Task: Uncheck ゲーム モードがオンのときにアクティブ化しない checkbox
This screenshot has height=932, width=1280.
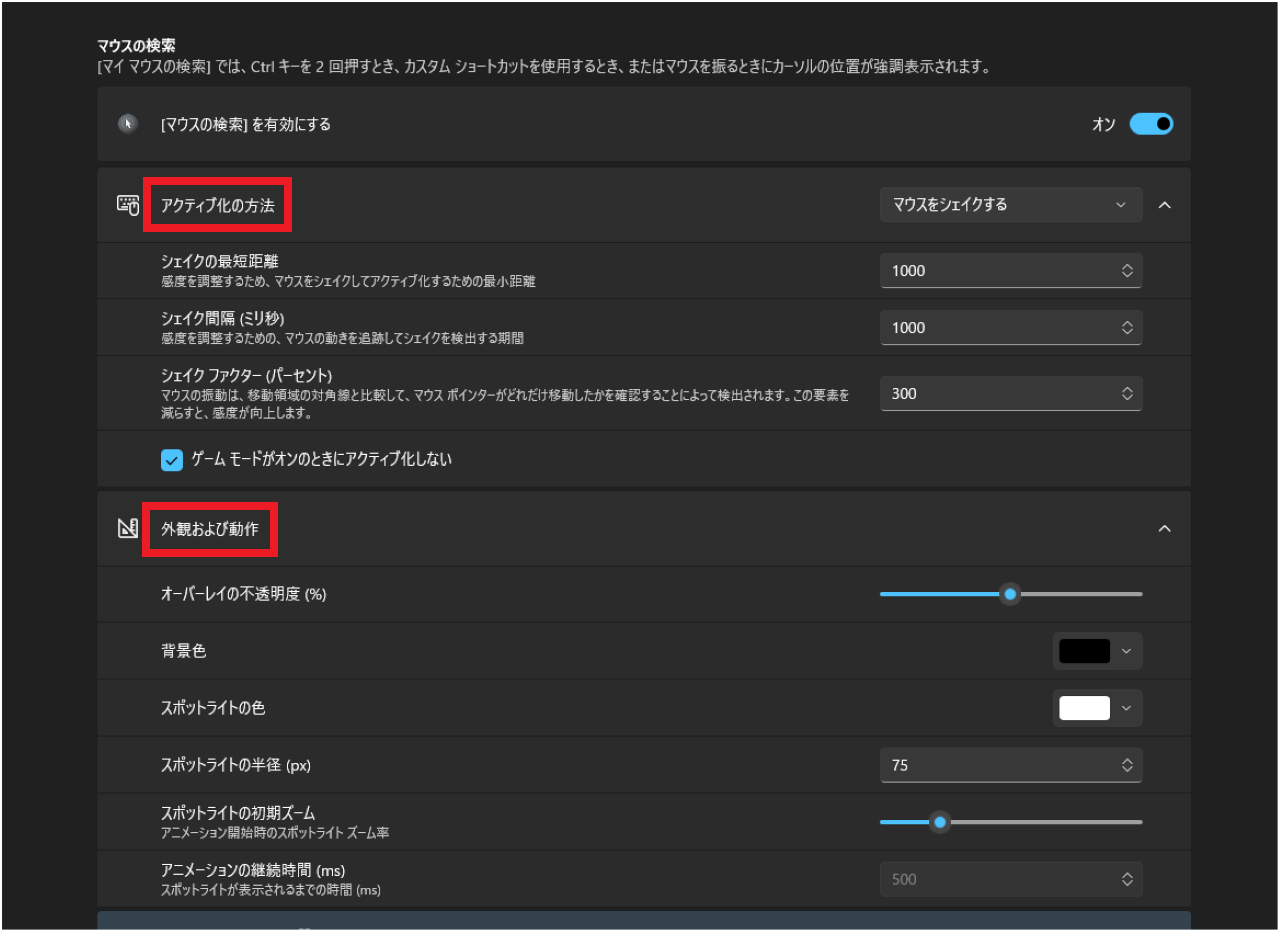Action: click(172, 459)
